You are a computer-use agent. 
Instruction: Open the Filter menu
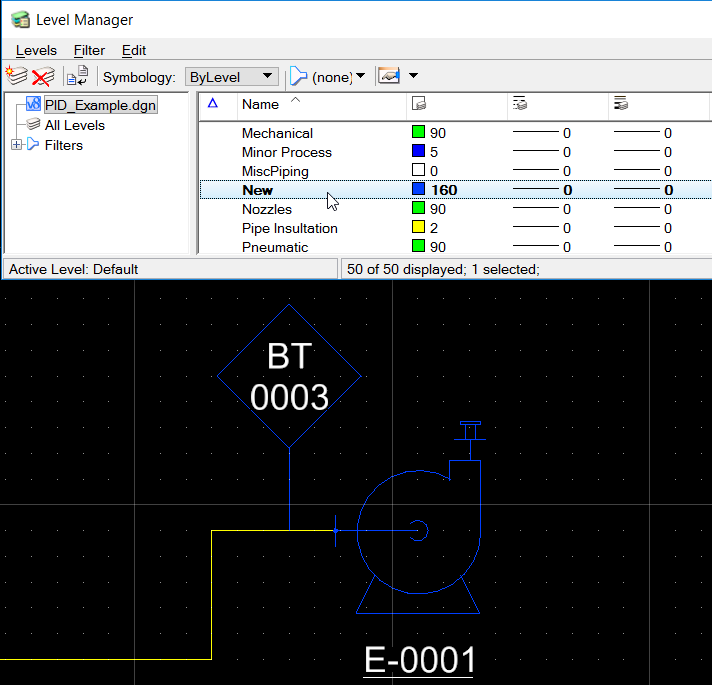tap(89, 50)
